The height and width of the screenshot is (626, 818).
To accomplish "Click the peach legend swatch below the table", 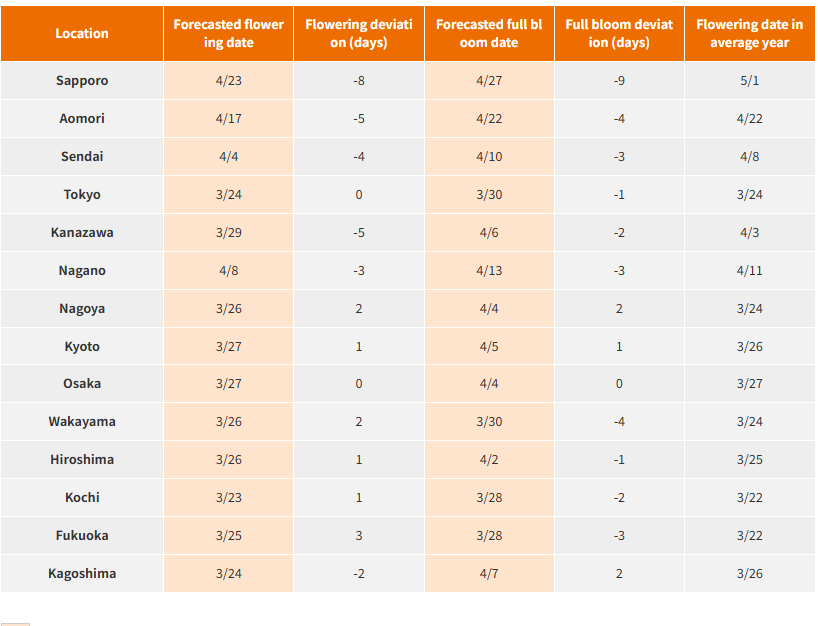I will [15, 623].
